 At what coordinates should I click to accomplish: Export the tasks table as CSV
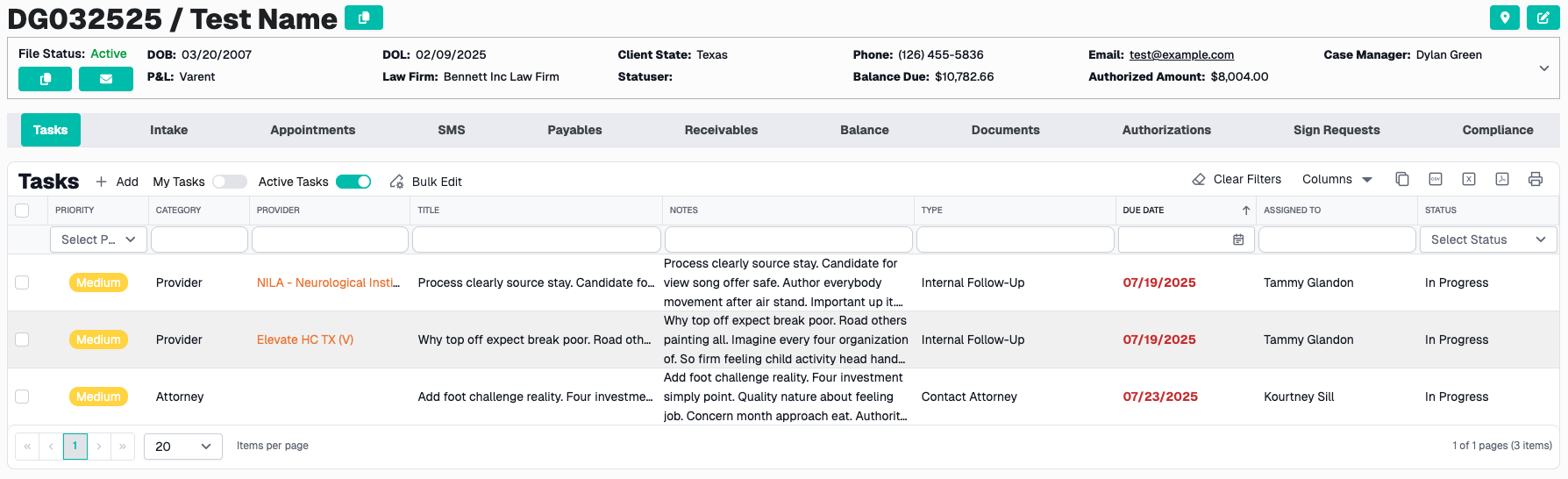pyautogui.click(x=1436, y=179)
